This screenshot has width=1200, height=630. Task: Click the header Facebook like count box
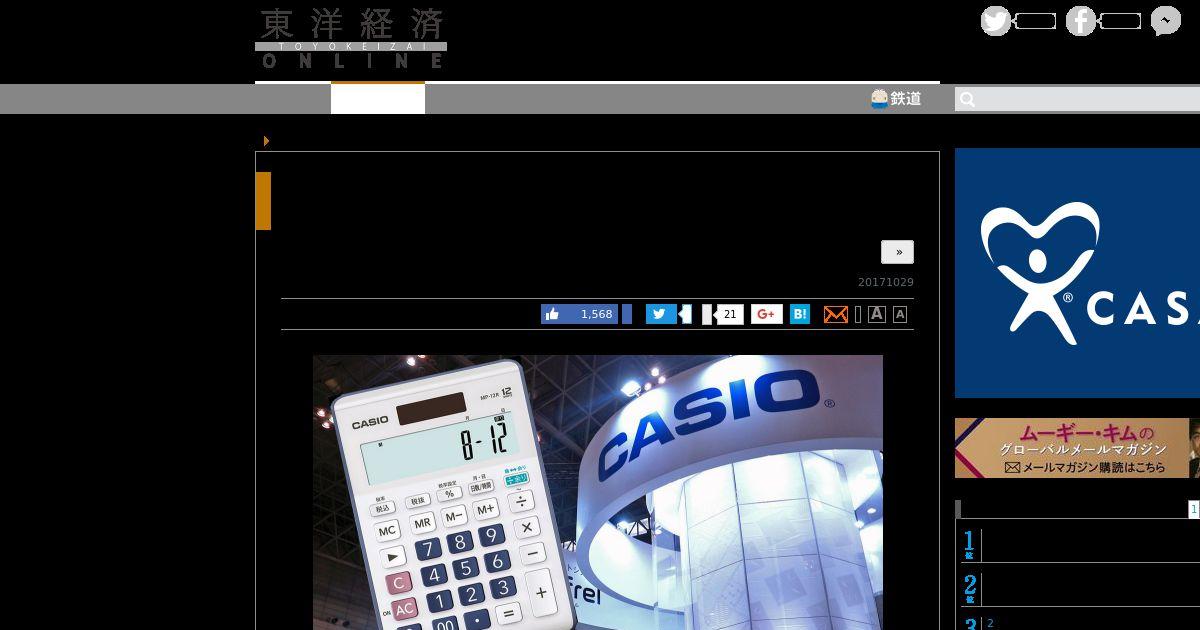pyautogui.click(x=1121, y=21)
